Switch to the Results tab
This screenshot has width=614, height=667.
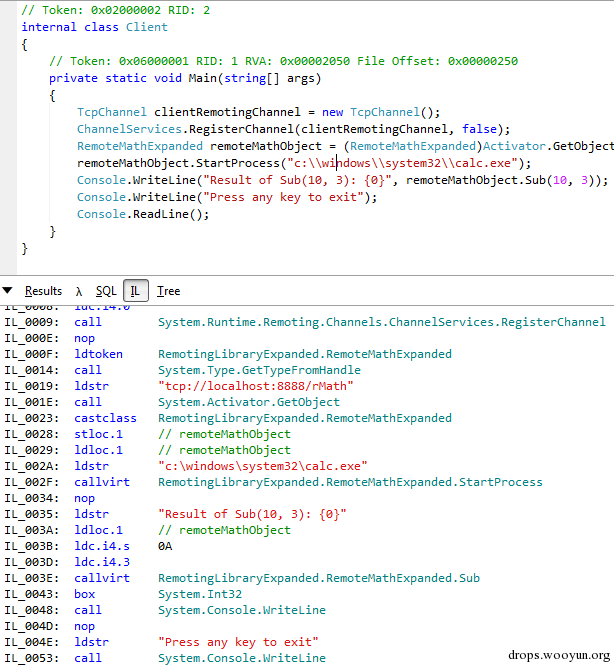[43, 291]
